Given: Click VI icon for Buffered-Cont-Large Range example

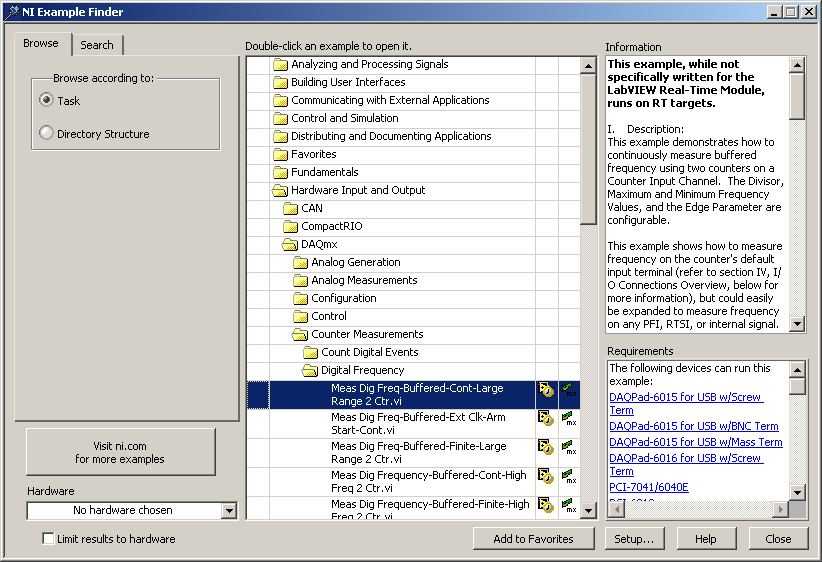Looking at the screenshot, I should click(546, 390).
